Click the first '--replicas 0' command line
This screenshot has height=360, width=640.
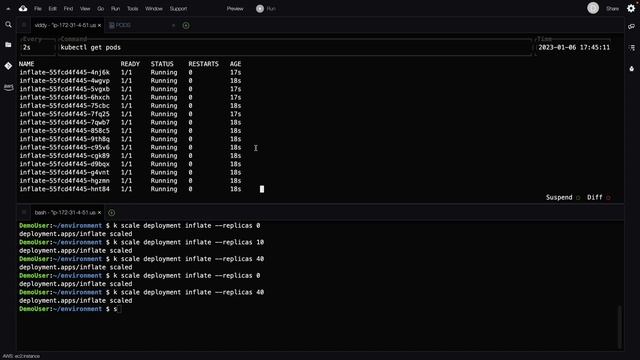point(140,226)
